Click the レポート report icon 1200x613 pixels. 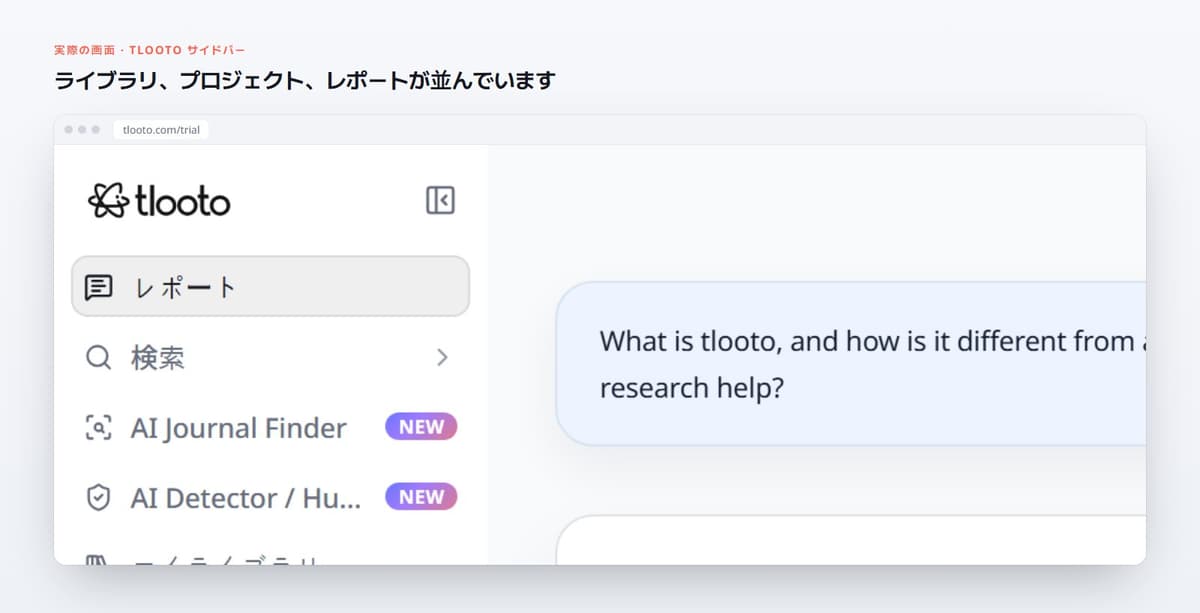tap(98, 287)
